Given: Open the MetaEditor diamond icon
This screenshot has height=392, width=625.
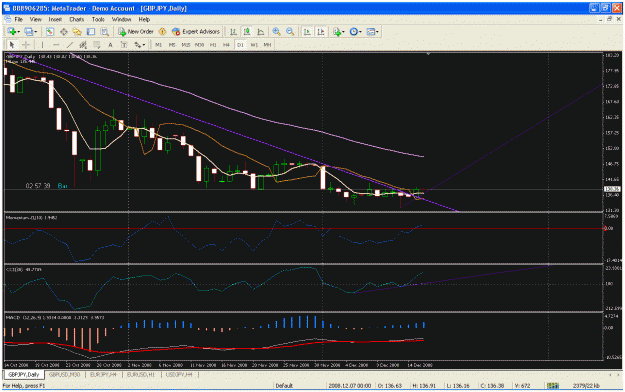Looking at the screenshot, I should (162, 32).
